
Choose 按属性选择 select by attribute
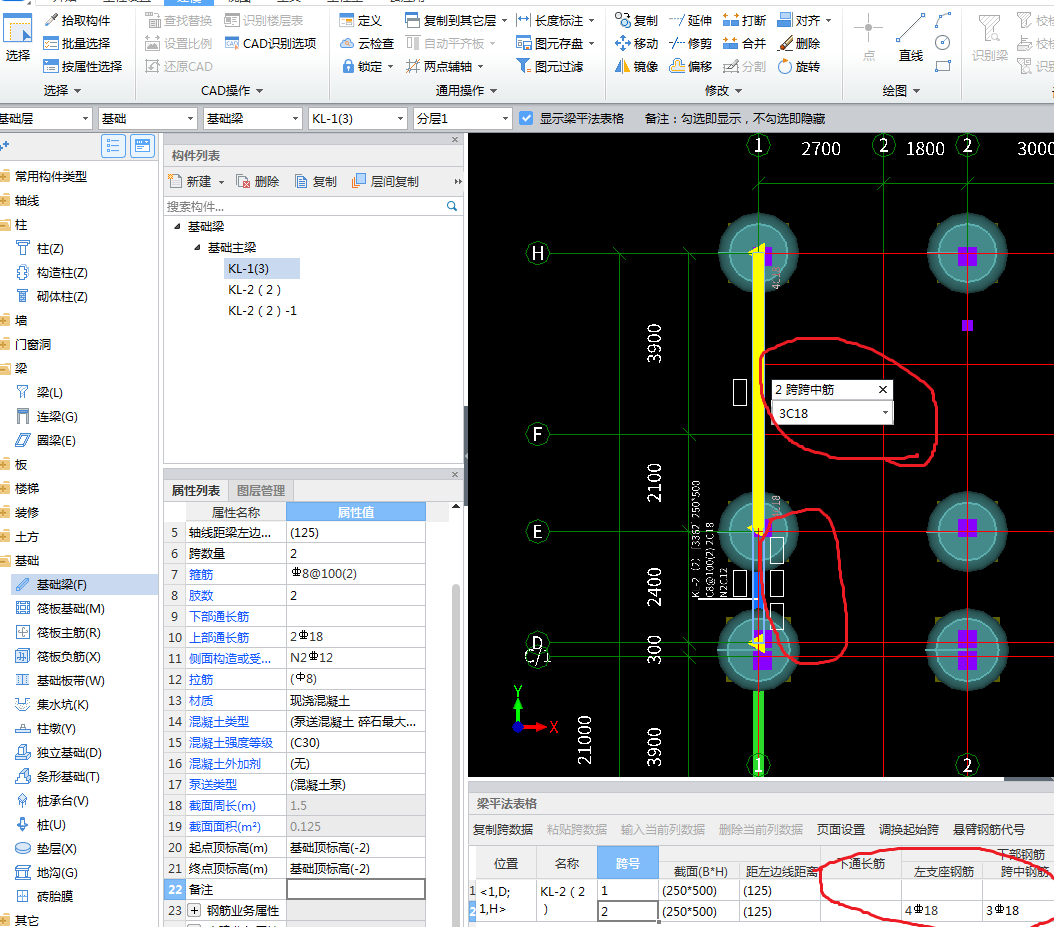[83, 66]
